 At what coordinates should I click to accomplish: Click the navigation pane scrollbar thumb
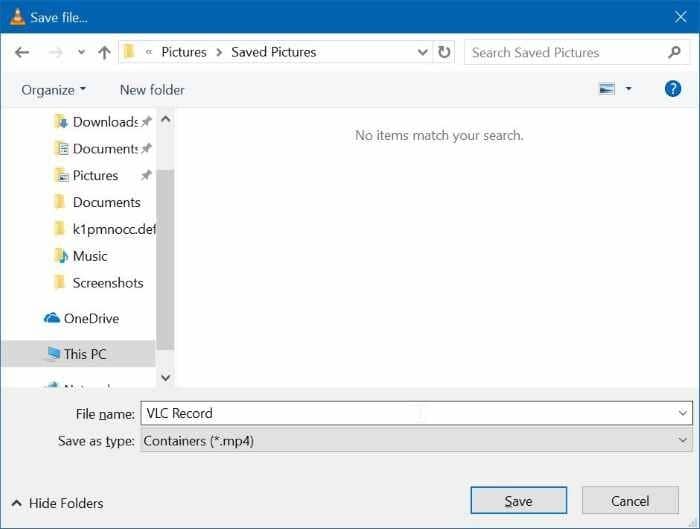165,259
